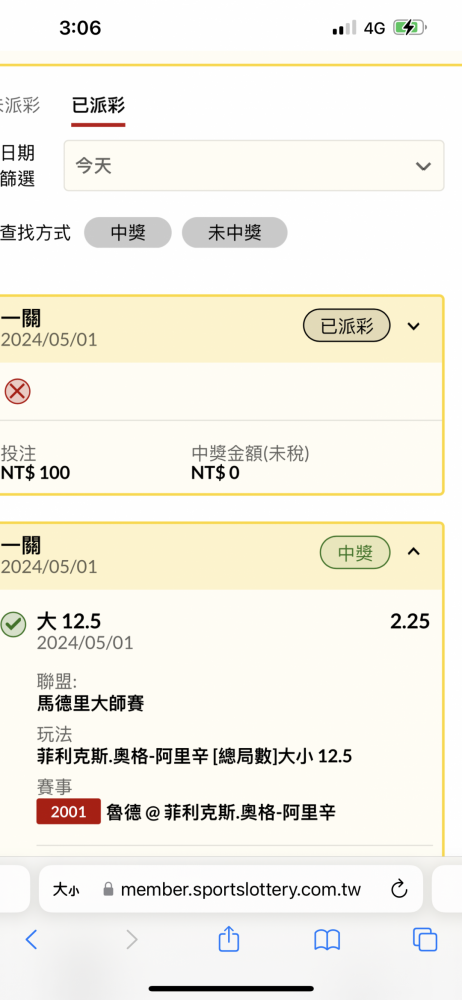
Task: Collapse the 中獎 bet card chevron
Action: pos(414,552)
